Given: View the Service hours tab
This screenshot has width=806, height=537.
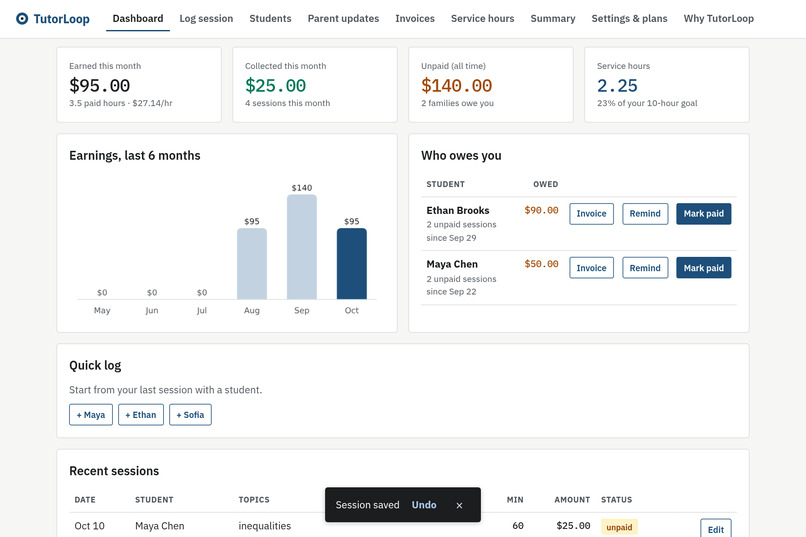Looking at the screenshot, I should (483, 18).
